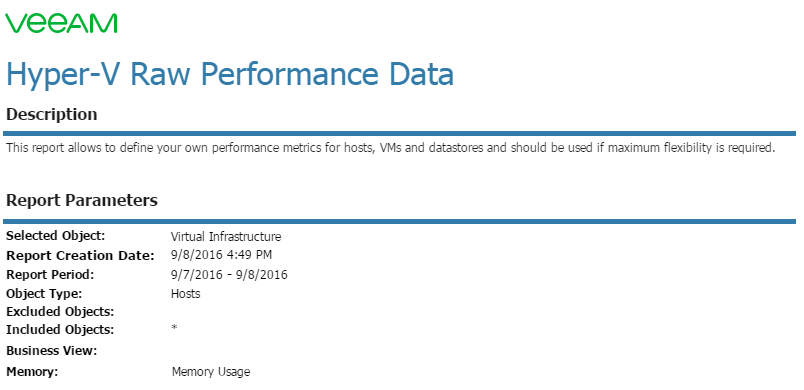Click the Virtual Infrastructure value
Viewport: 804px width, 390px height.
click(226, 237)
